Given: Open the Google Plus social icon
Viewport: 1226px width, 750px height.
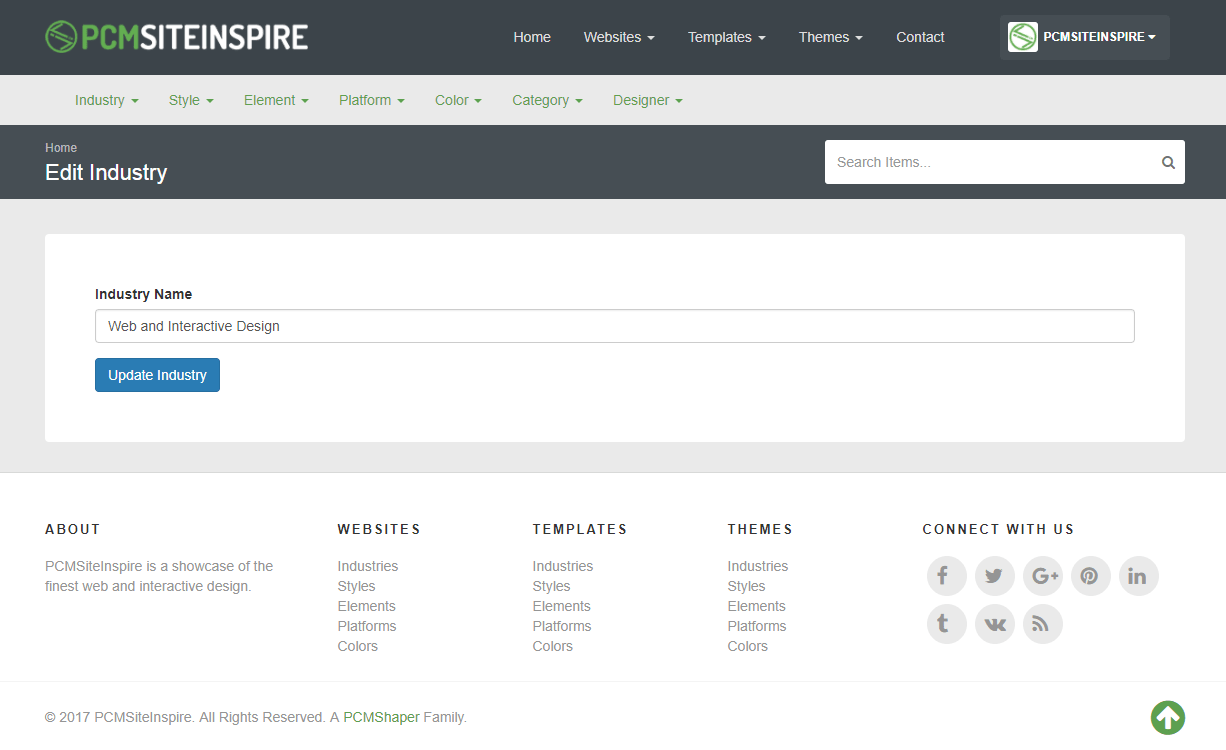Looking at the screenshot, I should 1042,576.
